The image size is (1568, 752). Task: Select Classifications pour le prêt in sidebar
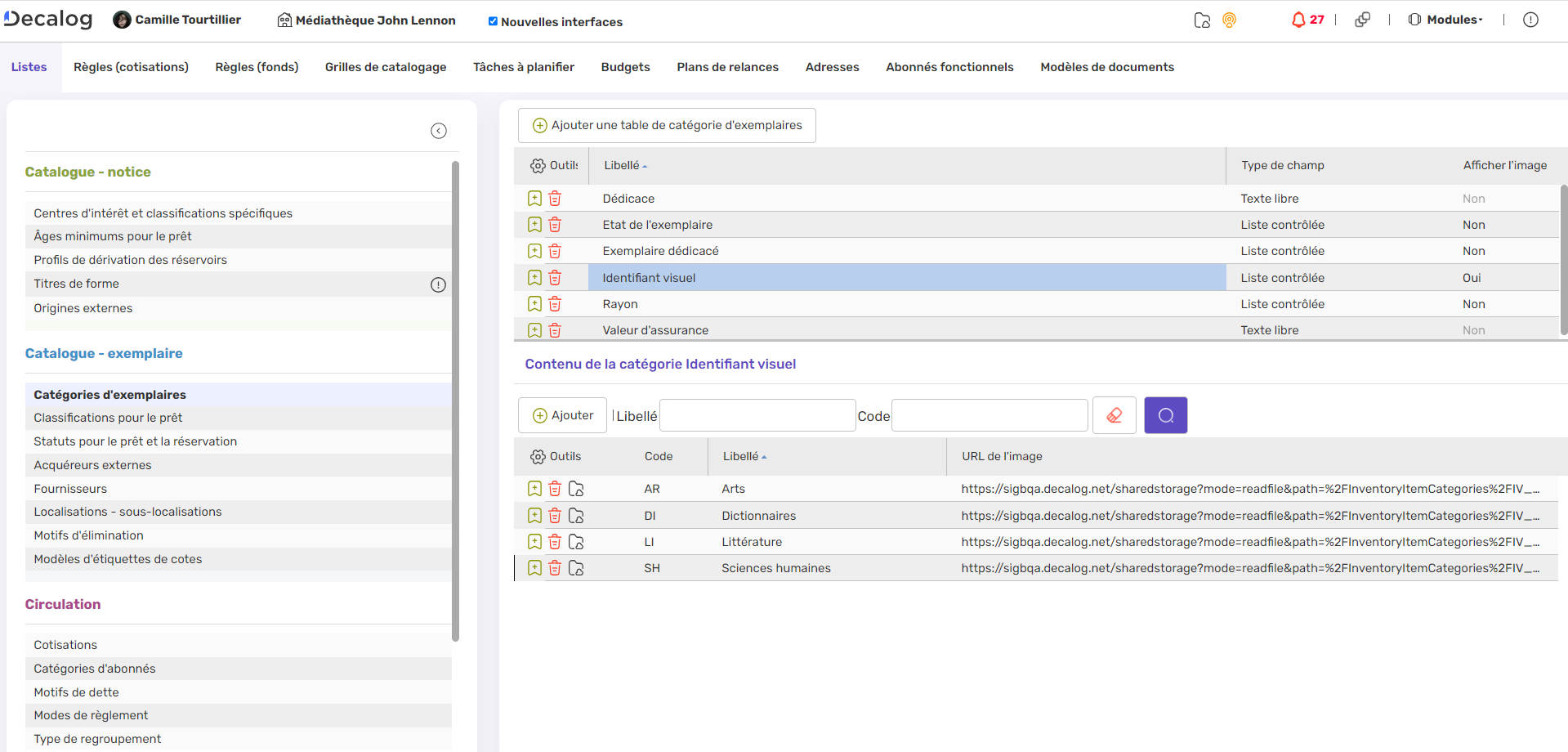click(x=108, y=418)
